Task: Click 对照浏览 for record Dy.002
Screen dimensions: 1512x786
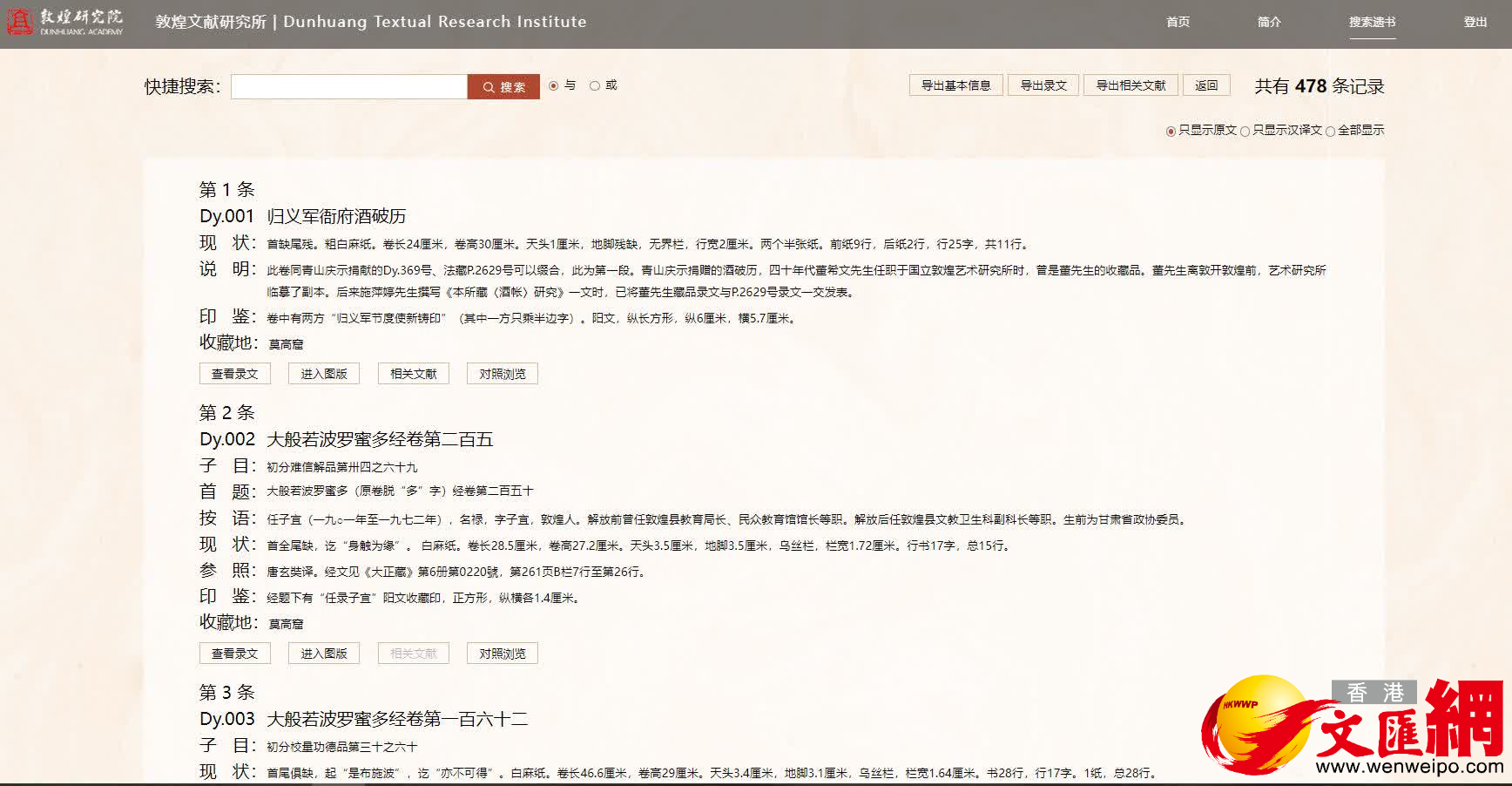Action: pos(503,654)
